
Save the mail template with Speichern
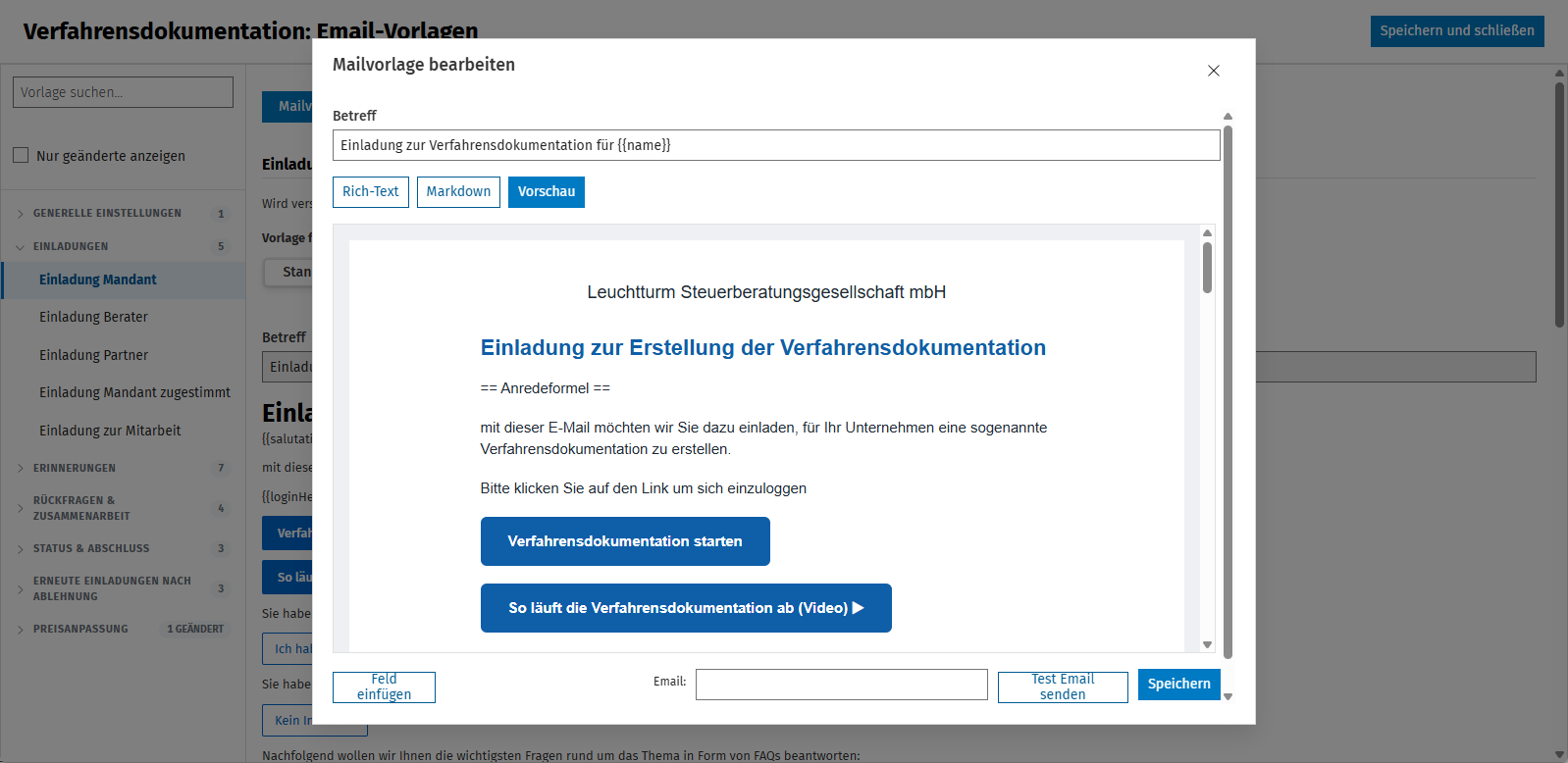(x=1179, y=685)
